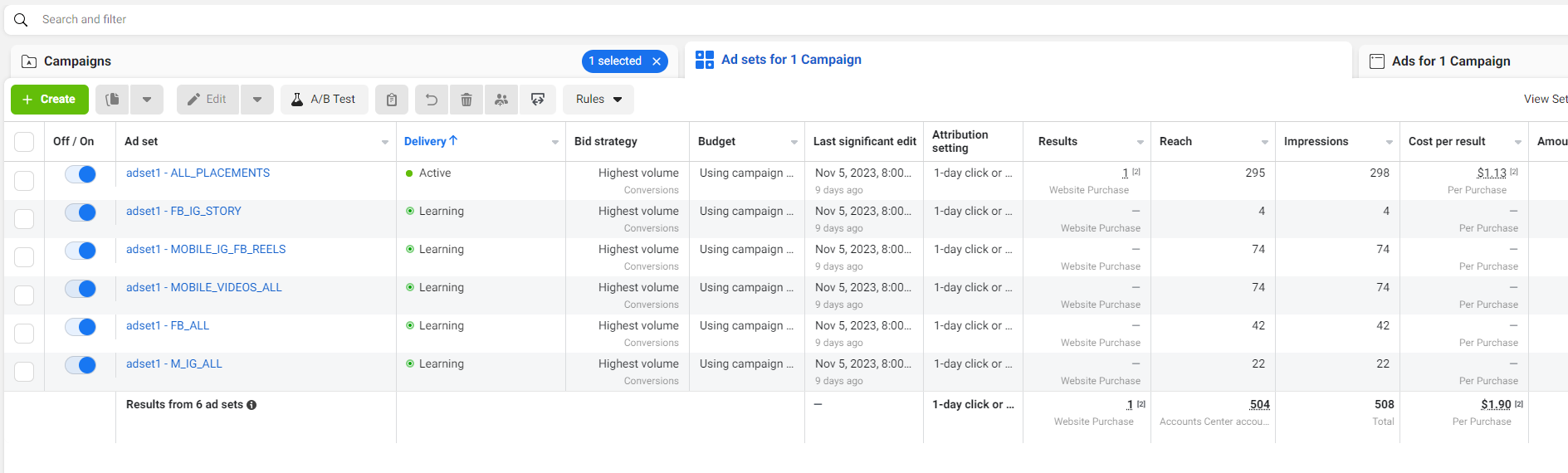The image size is (1568, 473).
Task: Tick the checkbox for adset1 - FB_IG_STORY row
Action: point(24,218)
